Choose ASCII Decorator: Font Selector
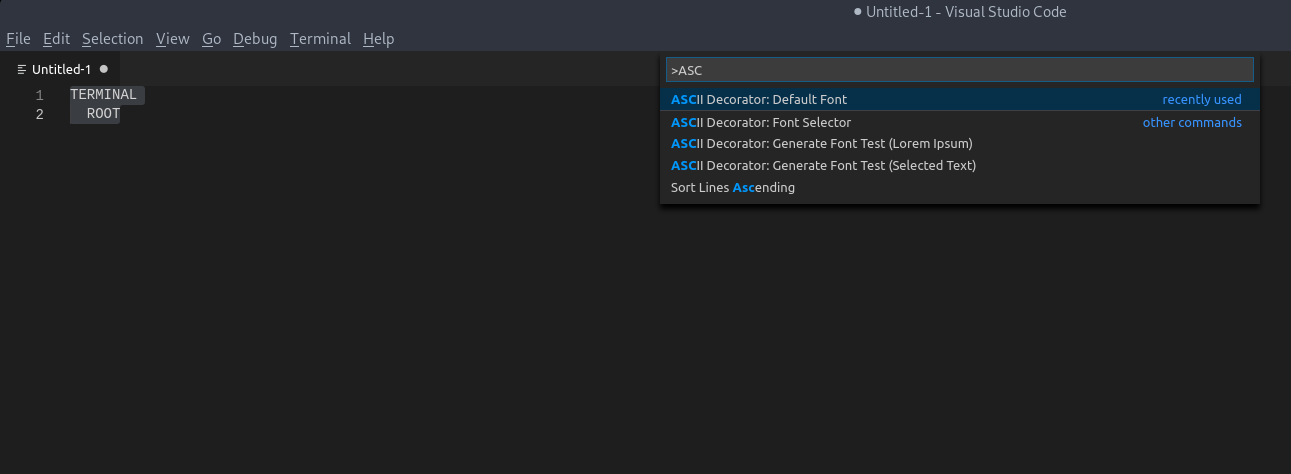The width and height of the screenshot is (1291, 474). (960, 122)
